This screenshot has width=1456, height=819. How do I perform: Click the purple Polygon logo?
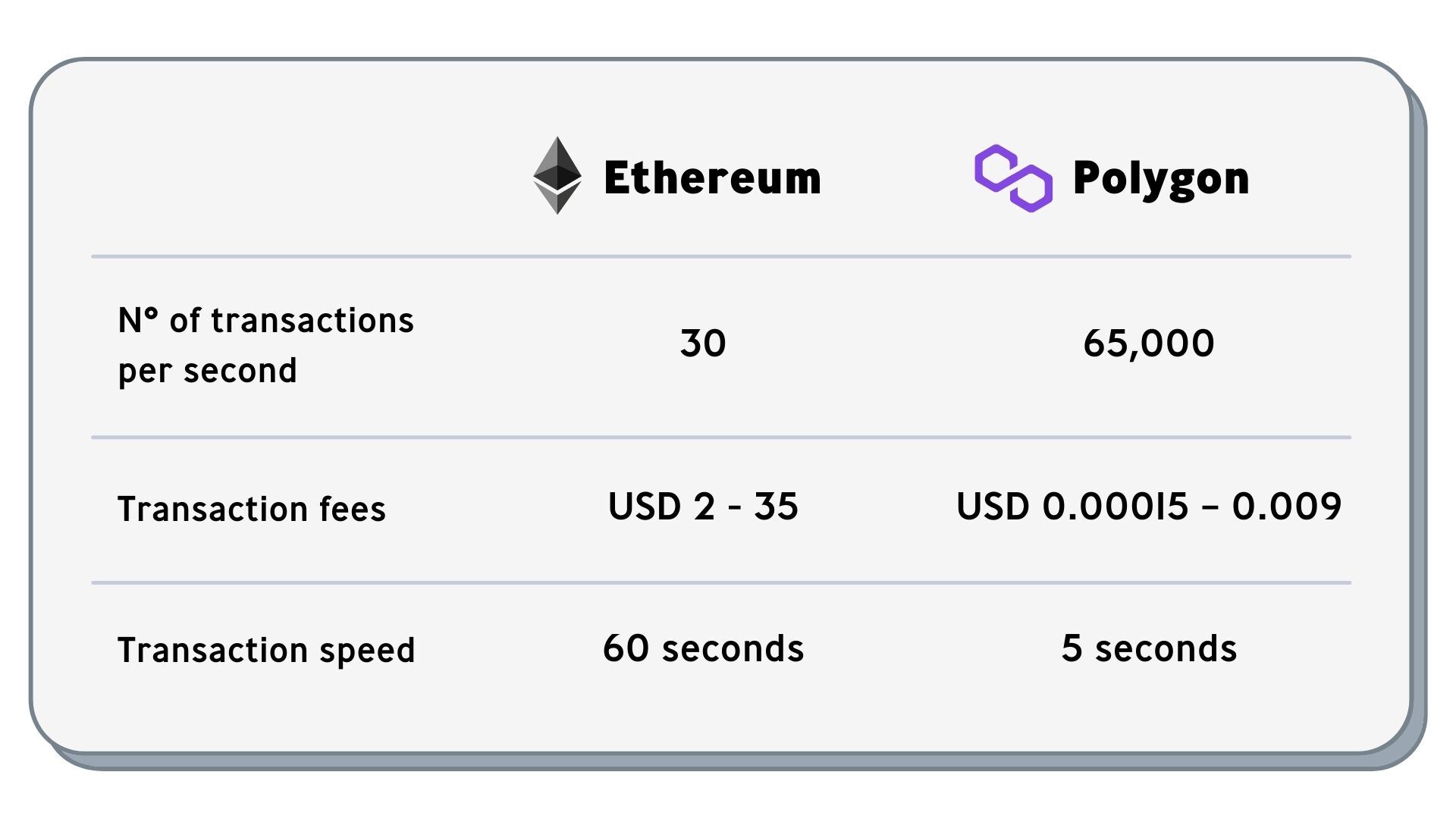click(1013, 178)
